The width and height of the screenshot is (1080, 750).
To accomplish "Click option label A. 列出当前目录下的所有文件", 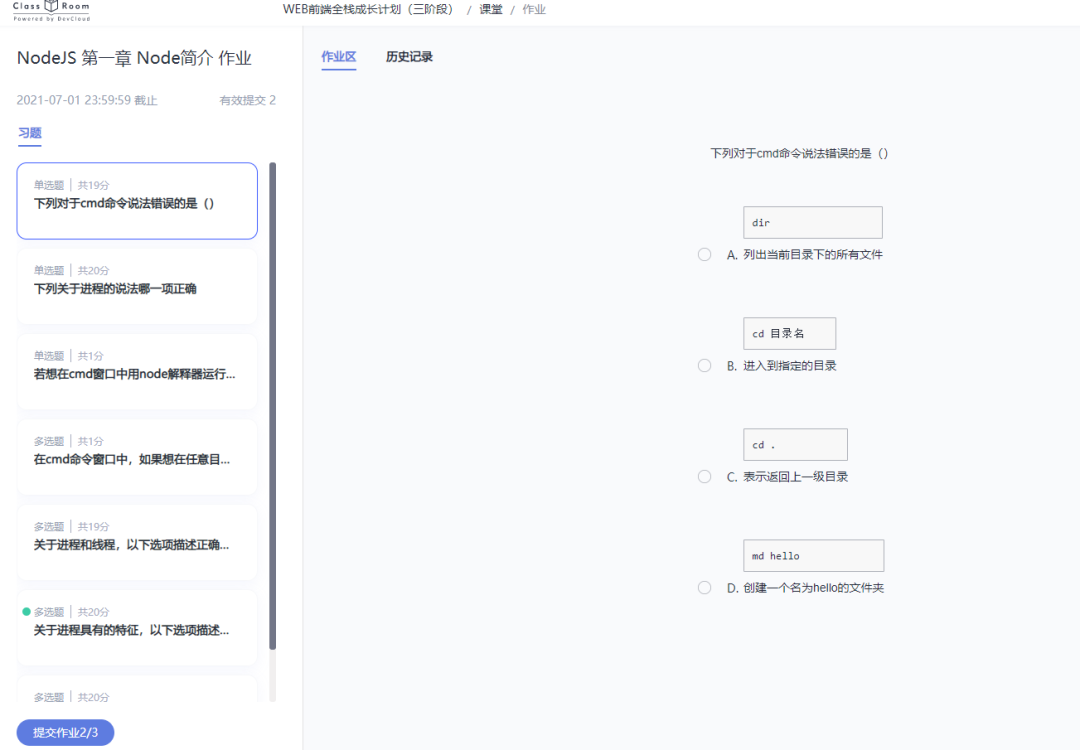I will (x=804, y=255).
